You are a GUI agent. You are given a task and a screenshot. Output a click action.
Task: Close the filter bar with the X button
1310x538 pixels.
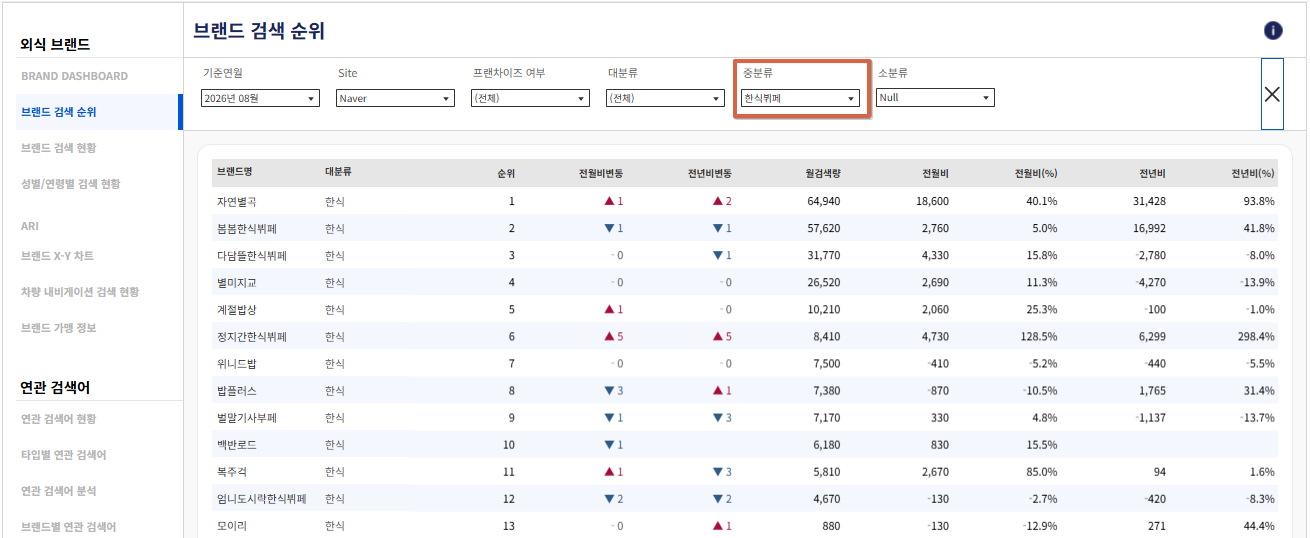pyautogui.click(x=1272, y=94)
